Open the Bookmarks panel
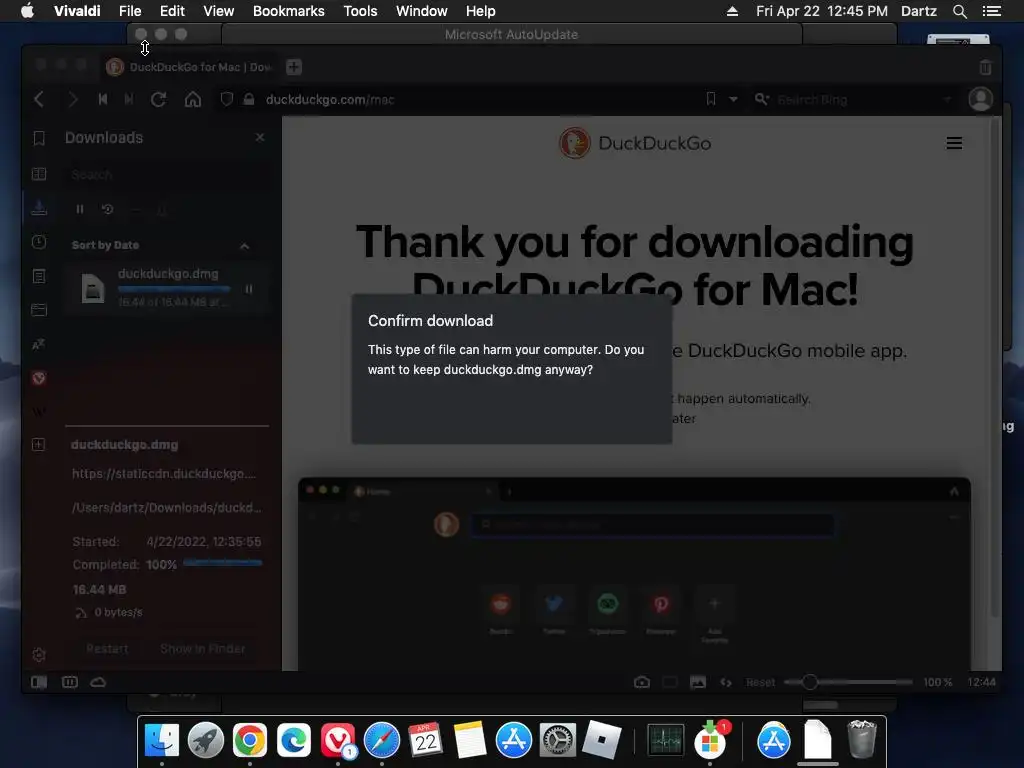The width and height of the screenshot is (1024, 768). click(x=39, y=138)
